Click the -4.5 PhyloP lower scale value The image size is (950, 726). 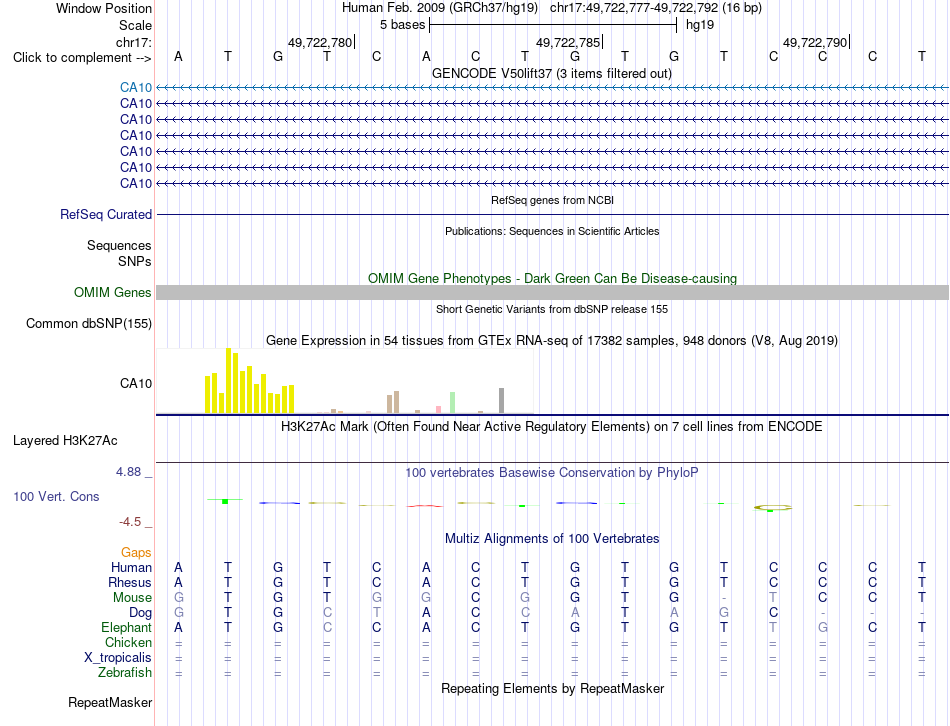tap(130, 522)
